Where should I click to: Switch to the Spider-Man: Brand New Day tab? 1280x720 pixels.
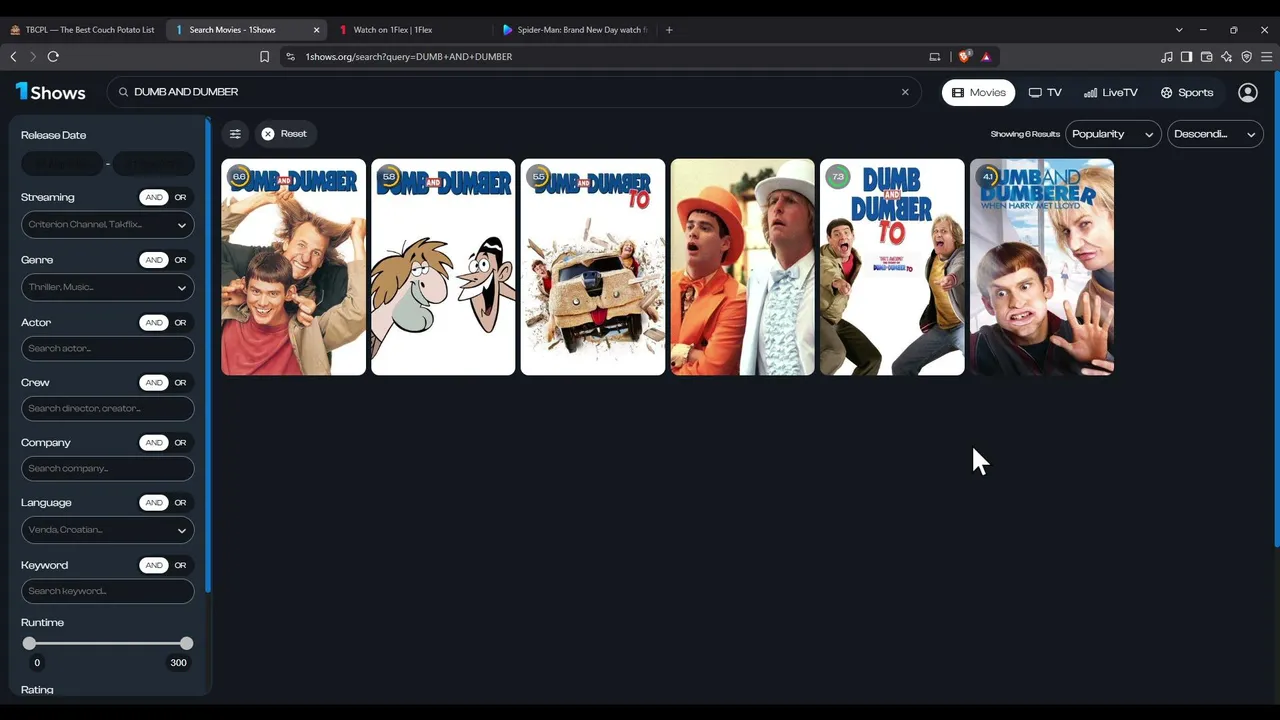(x=574, y=30)
